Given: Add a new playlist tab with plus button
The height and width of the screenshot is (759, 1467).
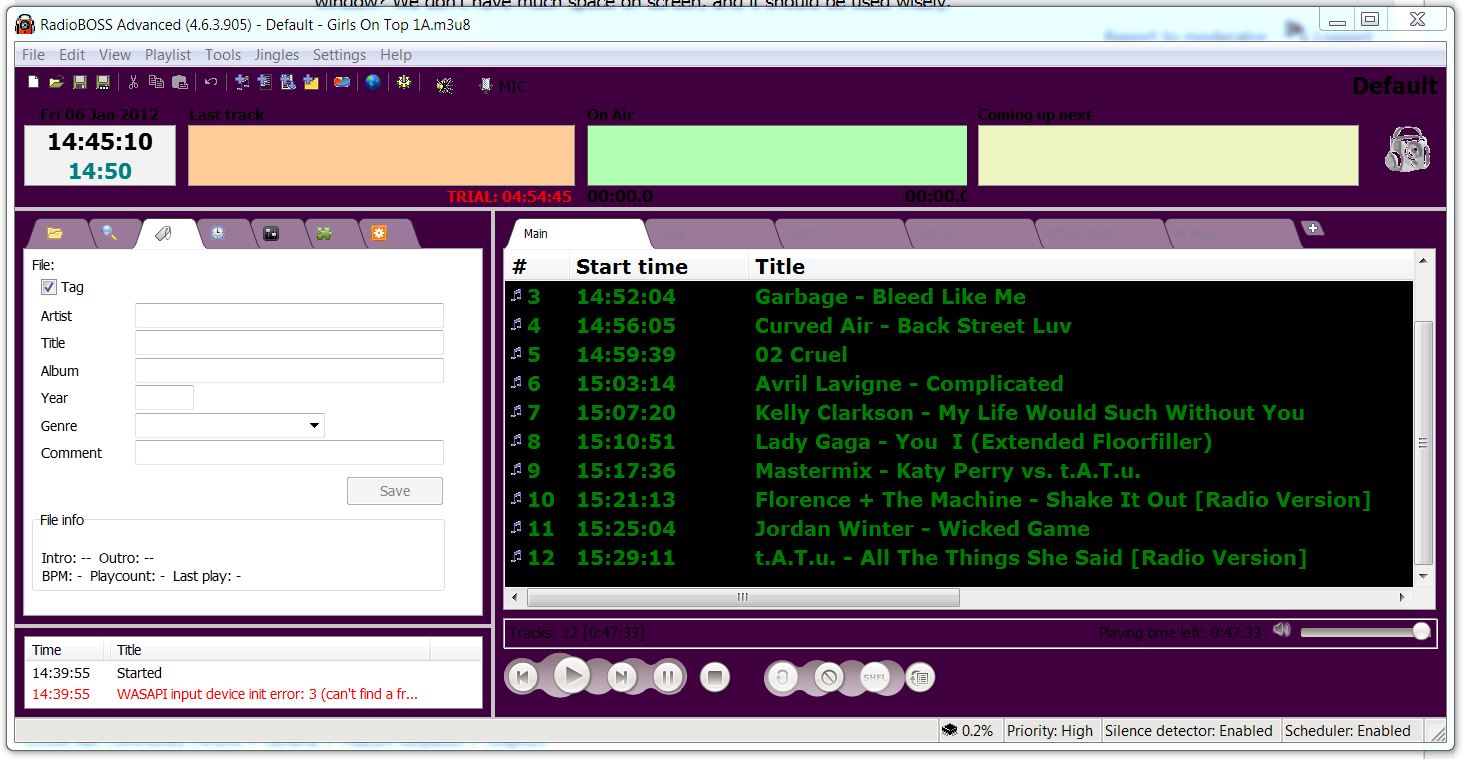Looking at the screenshot, I should click(x=1313, y=229).
